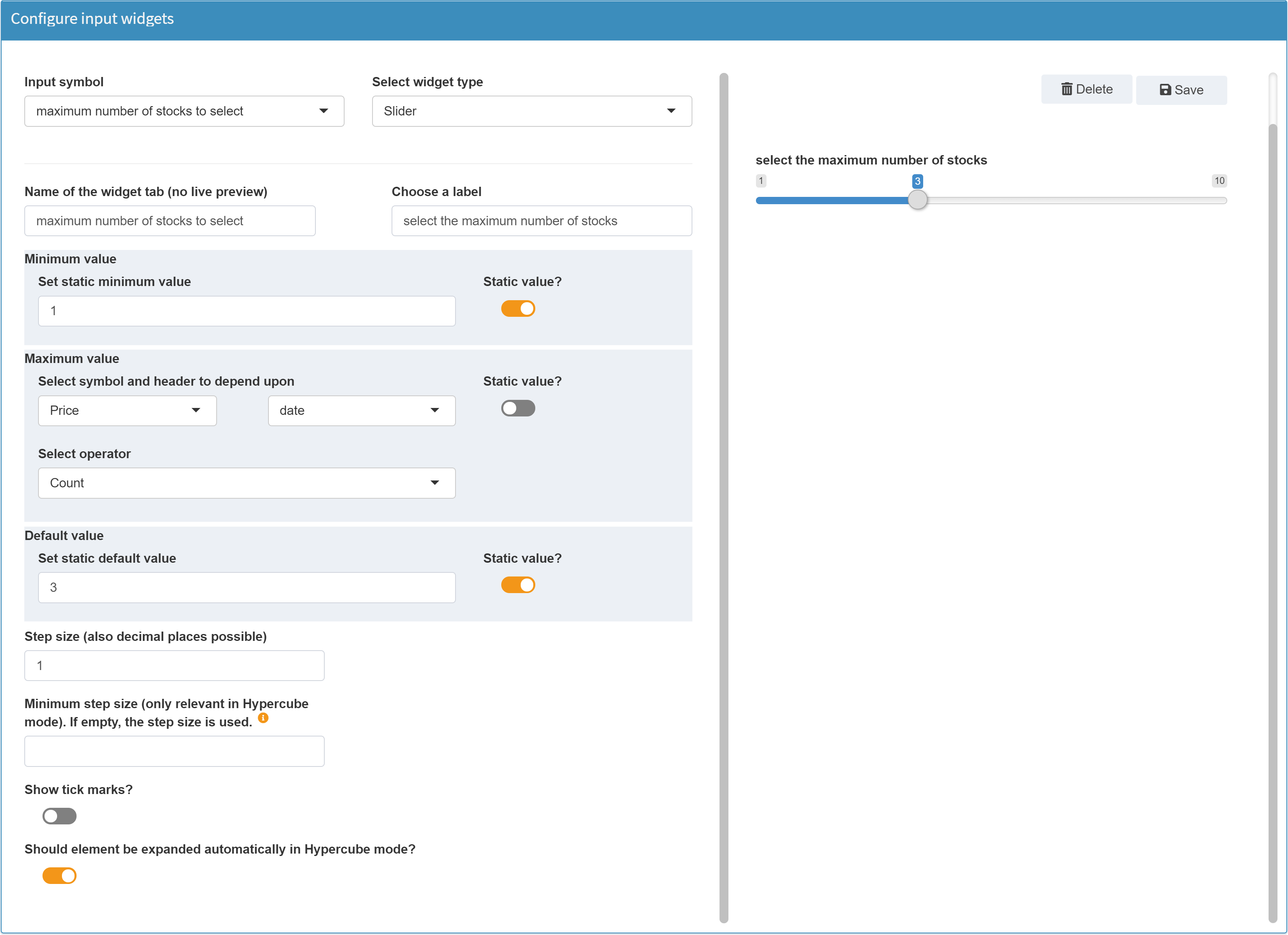Screen dimensions: 1288x935
Task: Click the empty minimum step size field
Action: [x=175, y=751]
